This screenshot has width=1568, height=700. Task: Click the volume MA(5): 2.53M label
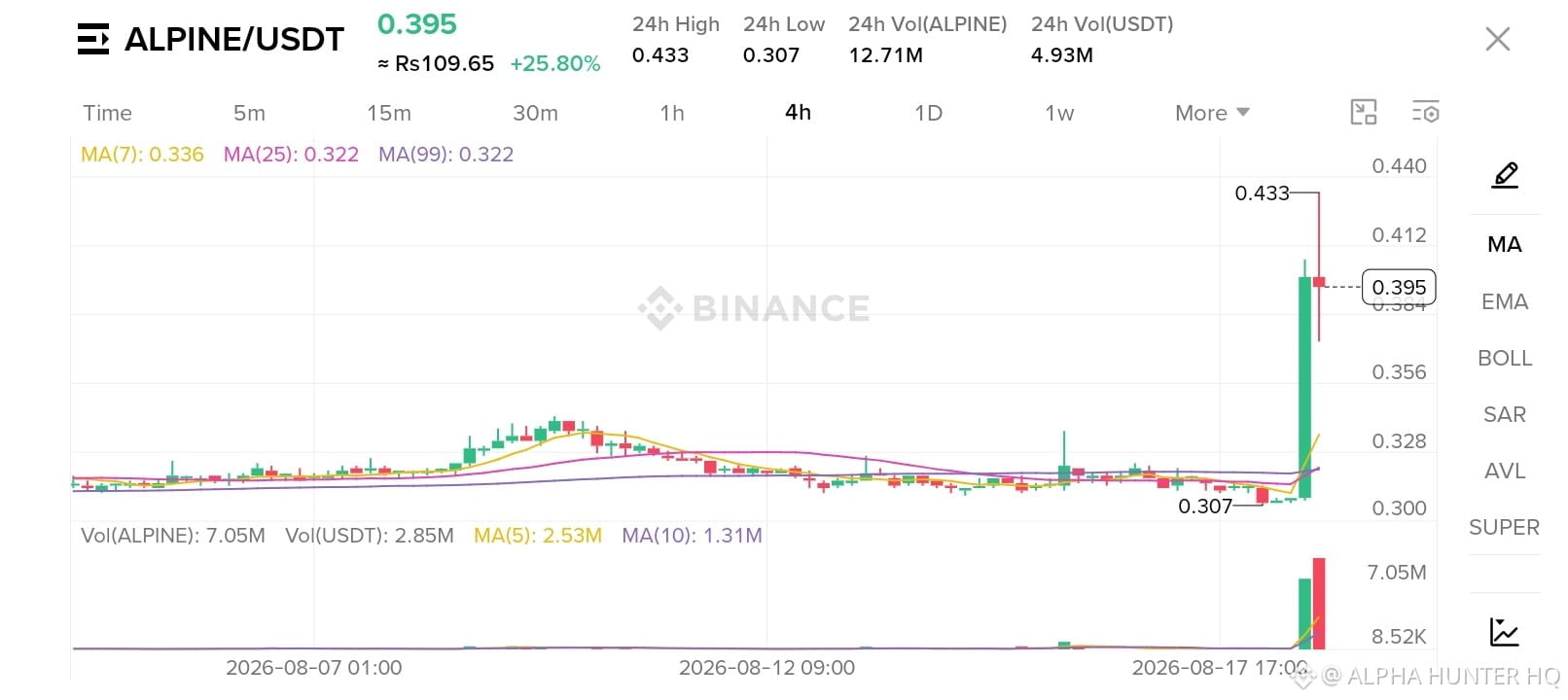coord(538,536)
